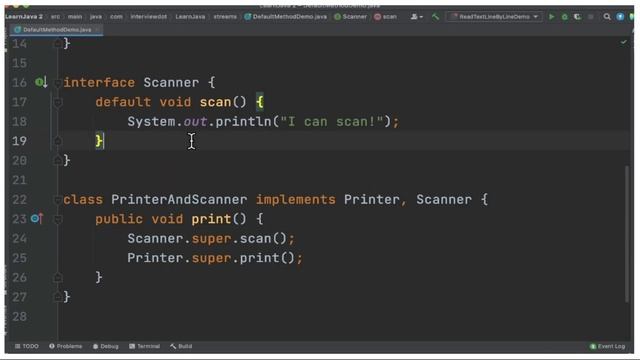Click line number 21 in gutter
The width and height of the screenshot is (640, 360).
click(19, 180)
